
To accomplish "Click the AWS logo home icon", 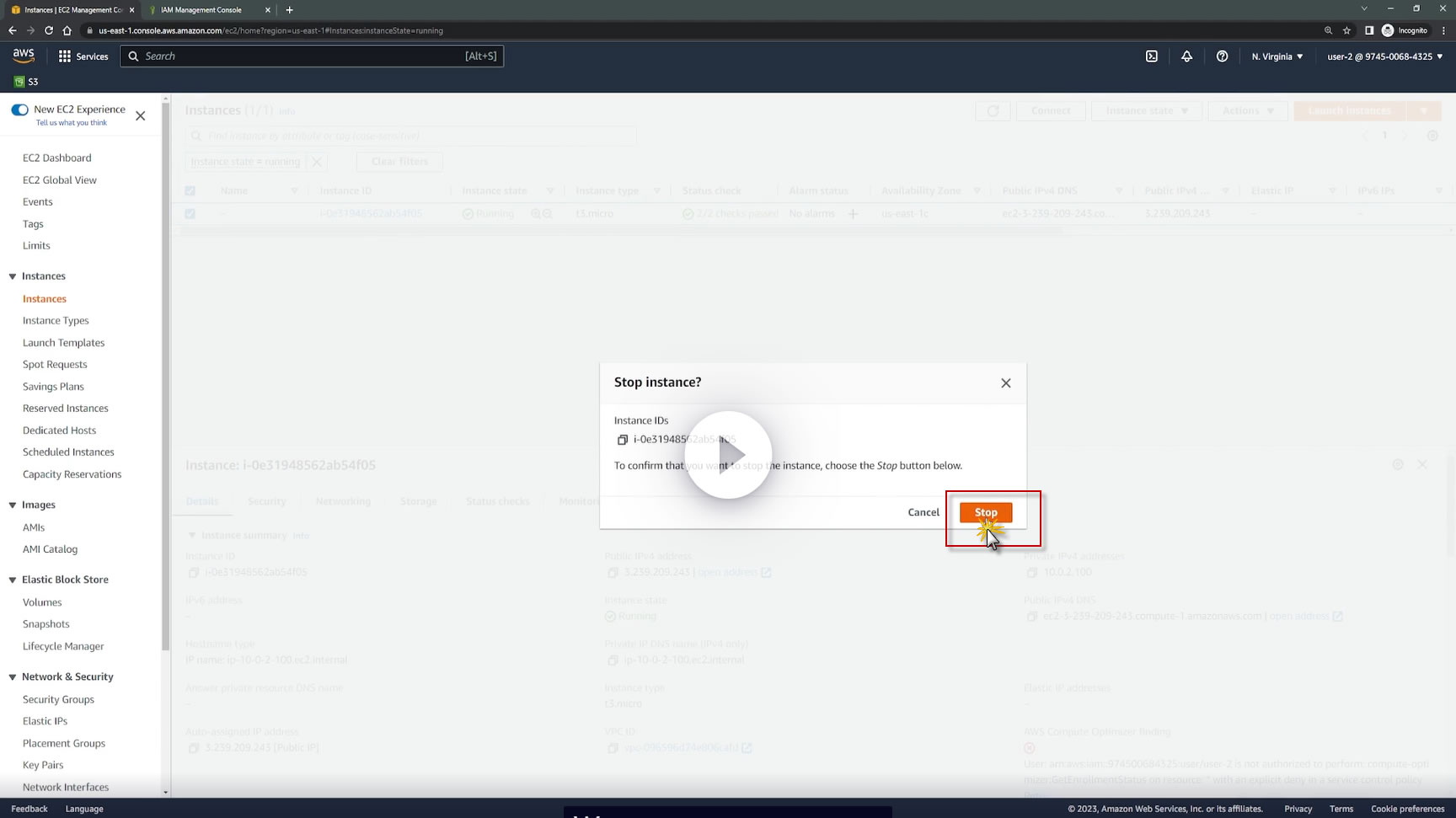I will point(24,56).
